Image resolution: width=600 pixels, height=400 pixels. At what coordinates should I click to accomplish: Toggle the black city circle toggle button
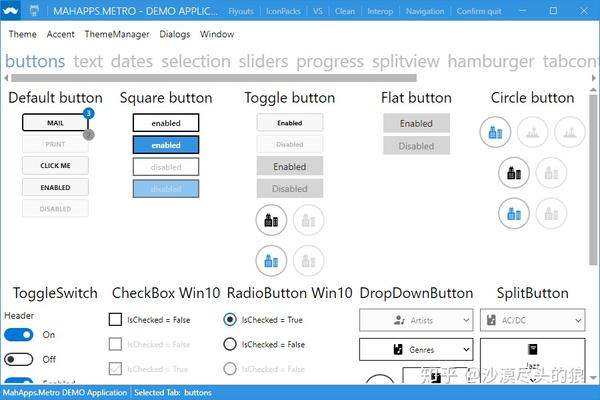271,220
